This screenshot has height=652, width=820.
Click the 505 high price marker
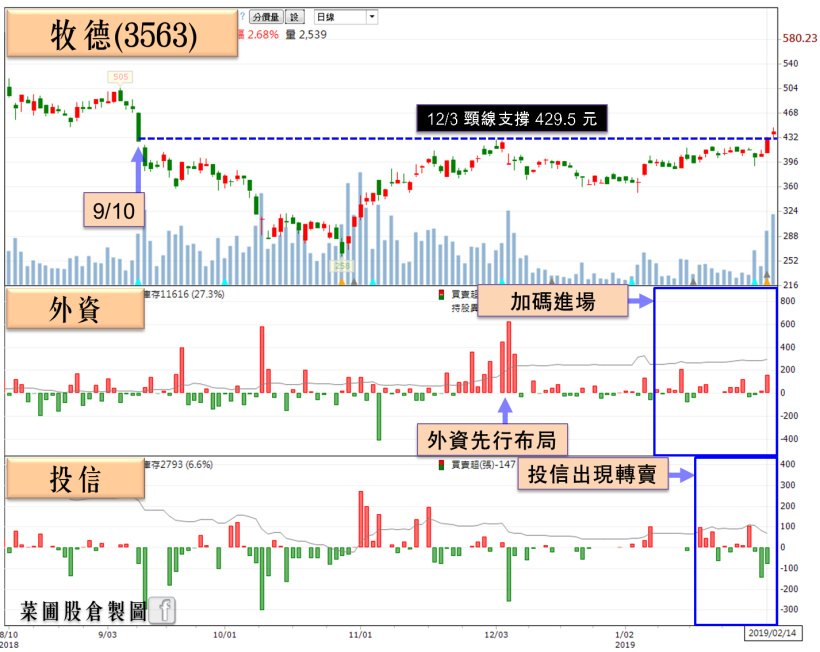coord(120,77)
